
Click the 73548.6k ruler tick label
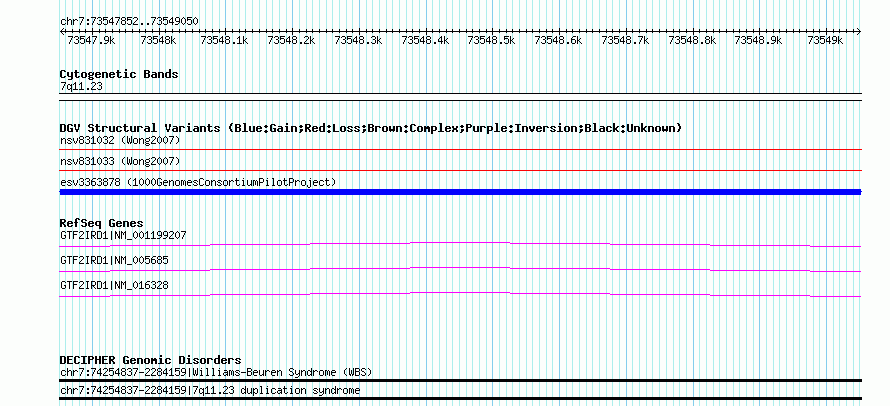click(559, 40)
